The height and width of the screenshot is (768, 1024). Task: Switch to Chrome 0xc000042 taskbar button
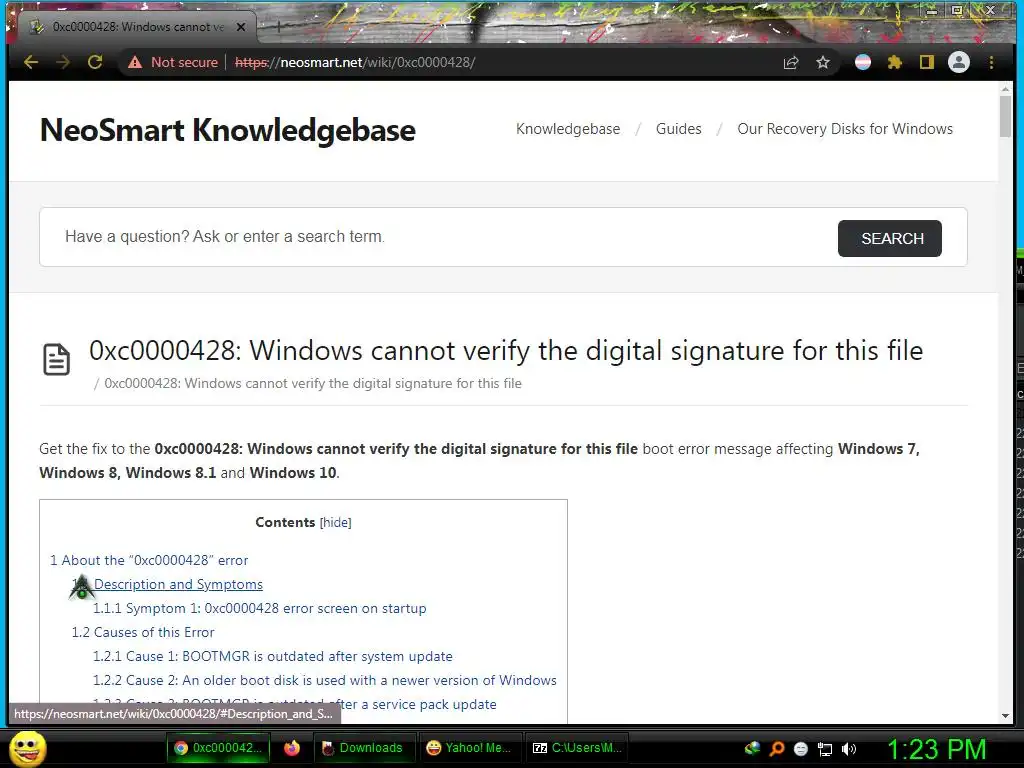pyautogui.click(x=217, y=748)
